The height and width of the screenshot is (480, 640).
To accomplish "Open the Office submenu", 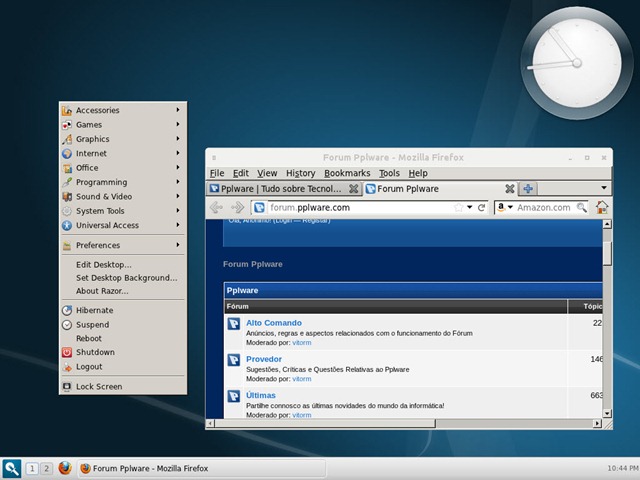I will (x=122, y=168).
